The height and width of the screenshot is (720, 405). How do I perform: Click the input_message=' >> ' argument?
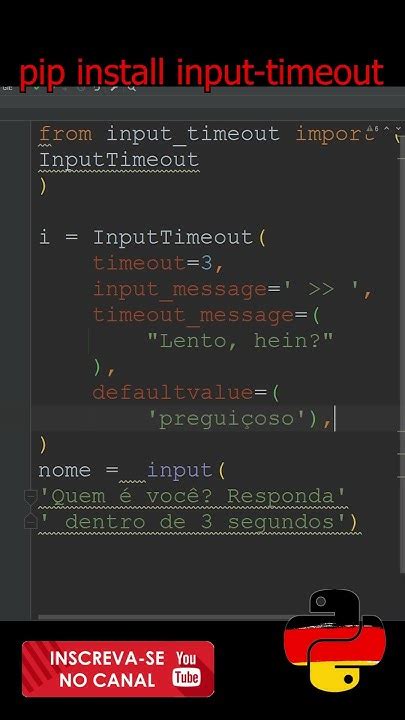[x=232, y=290]
